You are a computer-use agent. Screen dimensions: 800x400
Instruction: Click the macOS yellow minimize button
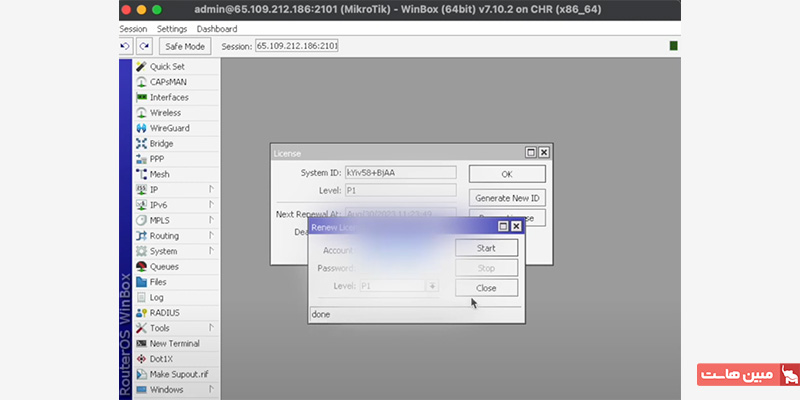click(141, 10)
